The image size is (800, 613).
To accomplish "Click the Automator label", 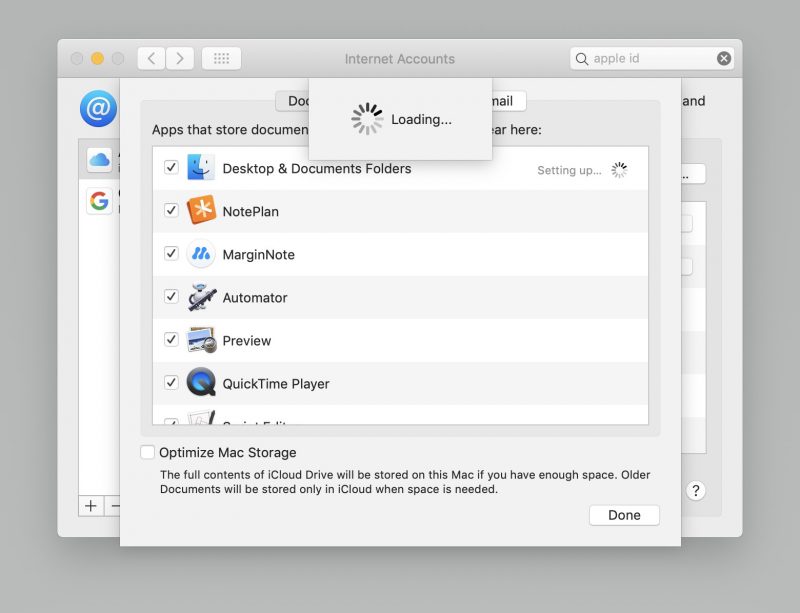I will pos(255,298).
